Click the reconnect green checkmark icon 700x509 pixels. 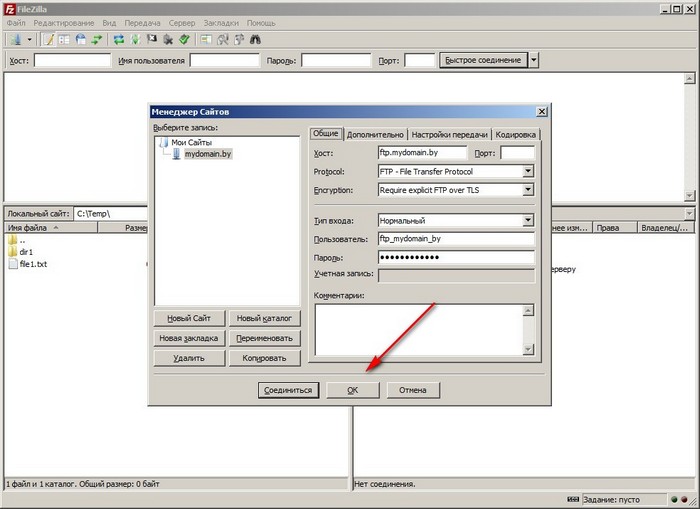pyautogui.click(x=184, y=40)
